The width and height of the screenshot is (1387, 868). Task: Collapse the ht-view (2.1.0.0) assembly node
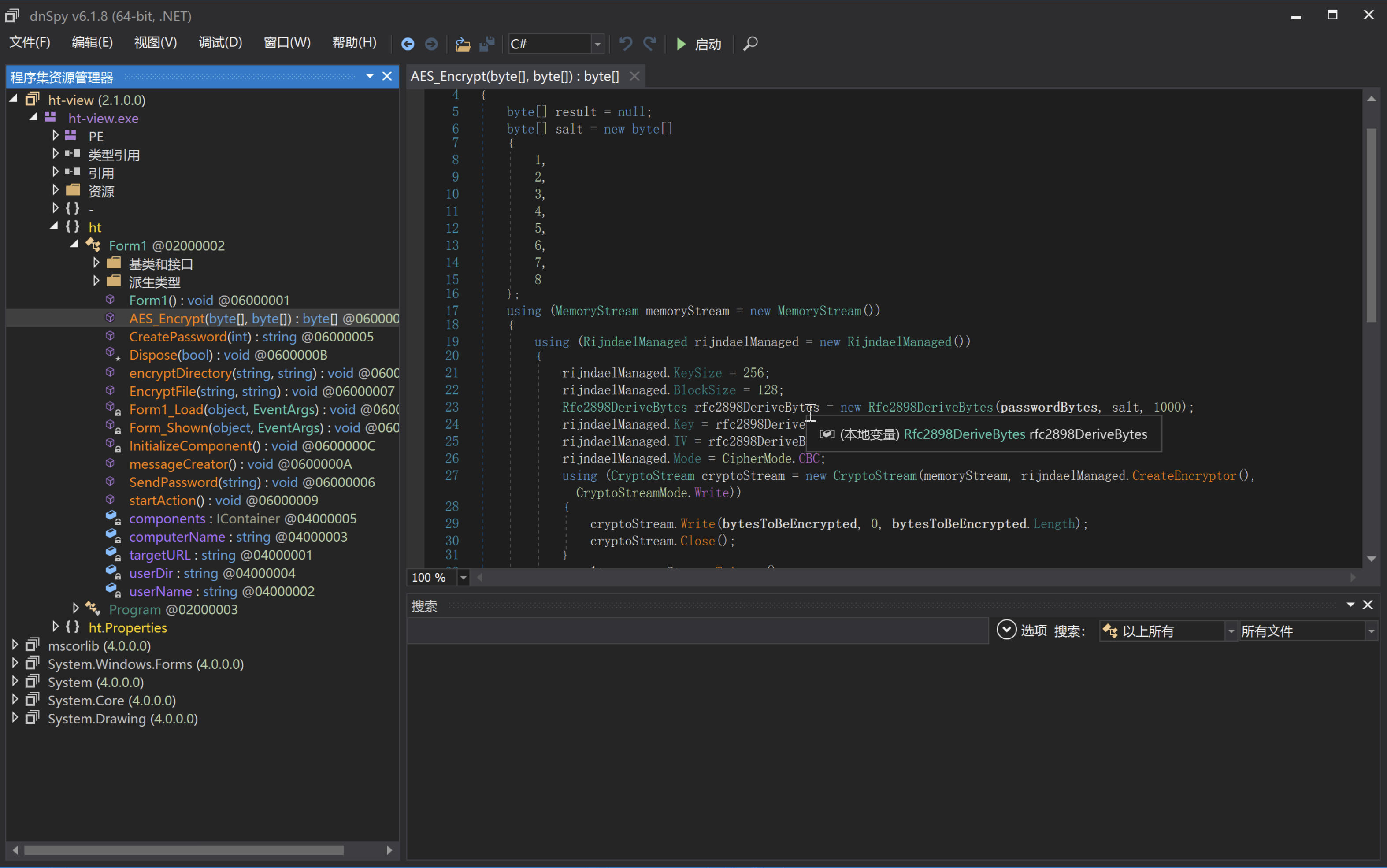14,99
